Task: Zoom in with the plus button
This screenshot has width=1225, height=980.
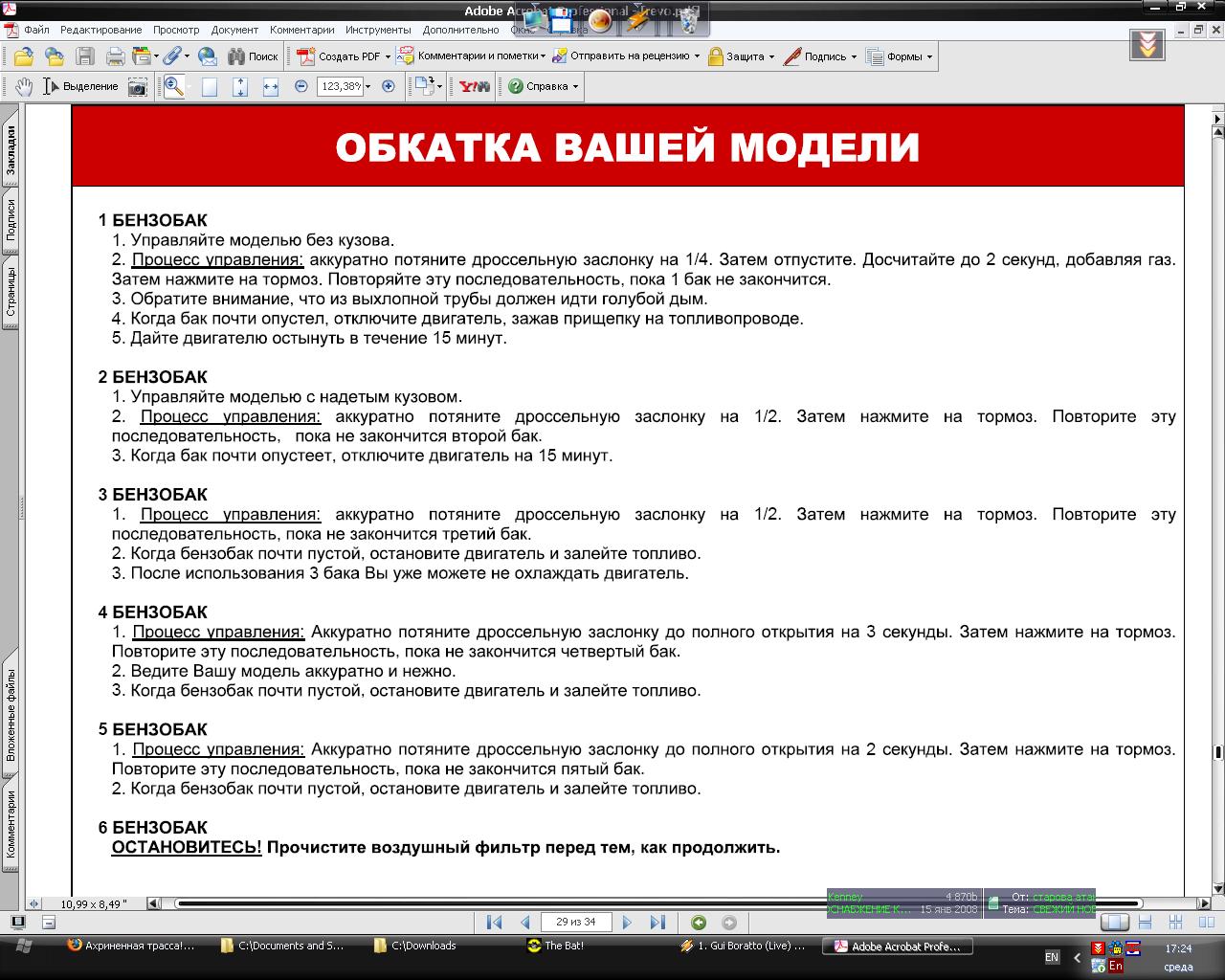Action: coord(389,86)
